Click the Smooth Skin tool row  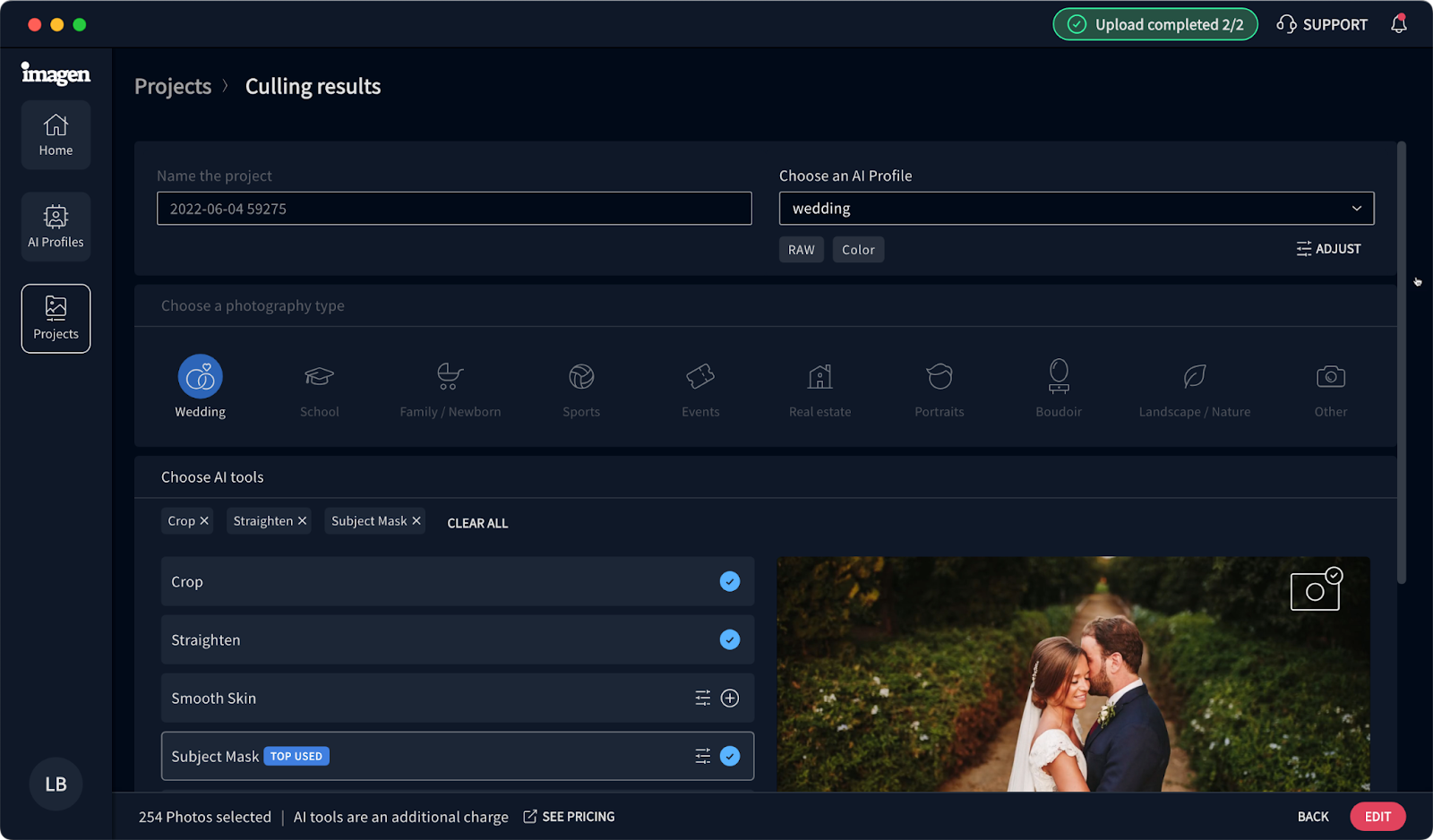tap(458, 698)
